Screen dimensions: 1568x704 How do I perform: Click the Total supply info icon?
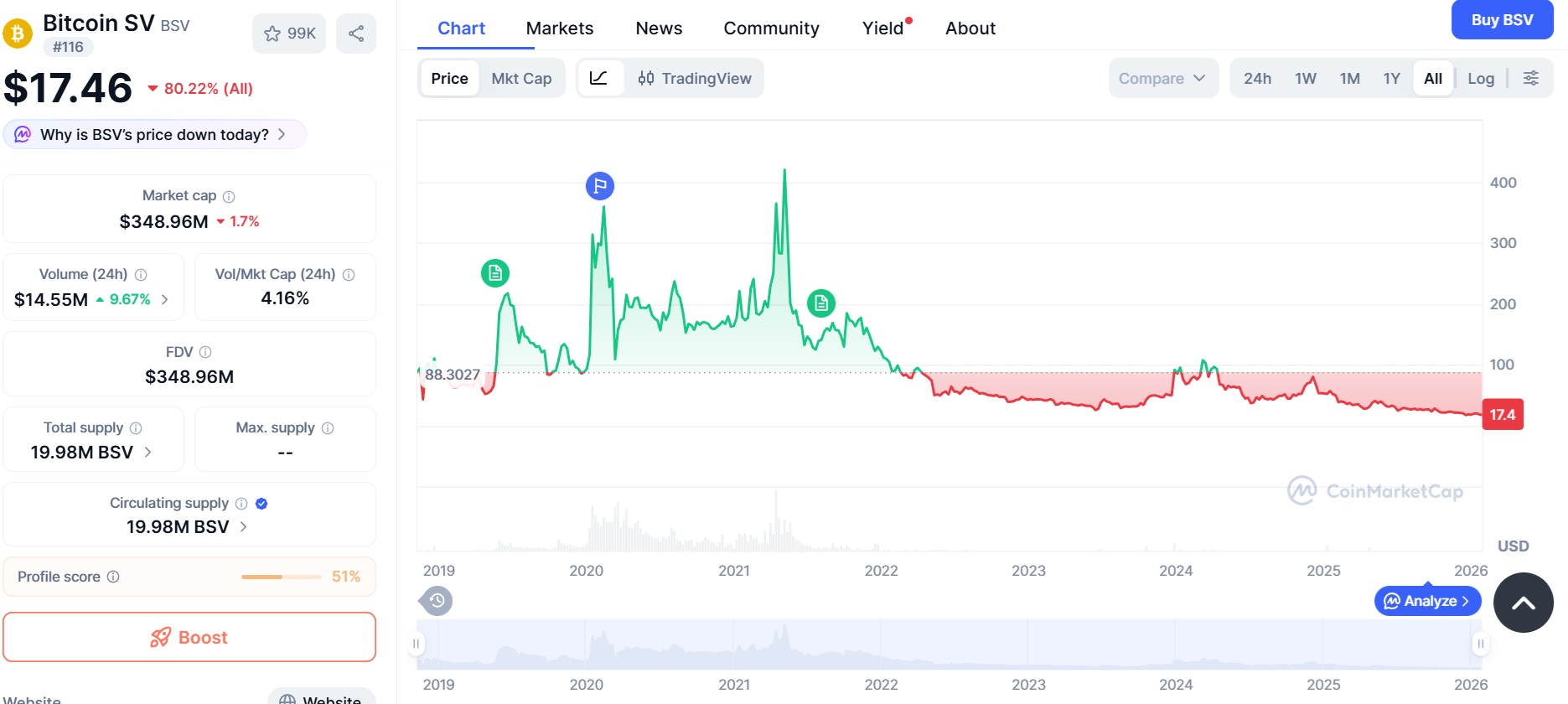(x=136, y=428)
